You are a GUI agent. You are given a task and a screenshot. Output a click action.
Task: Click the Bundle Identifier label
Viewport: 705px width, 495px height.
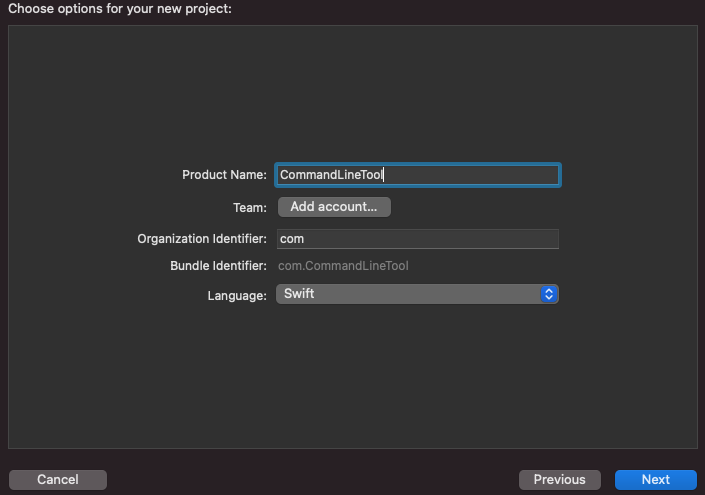tap(218, 266)
